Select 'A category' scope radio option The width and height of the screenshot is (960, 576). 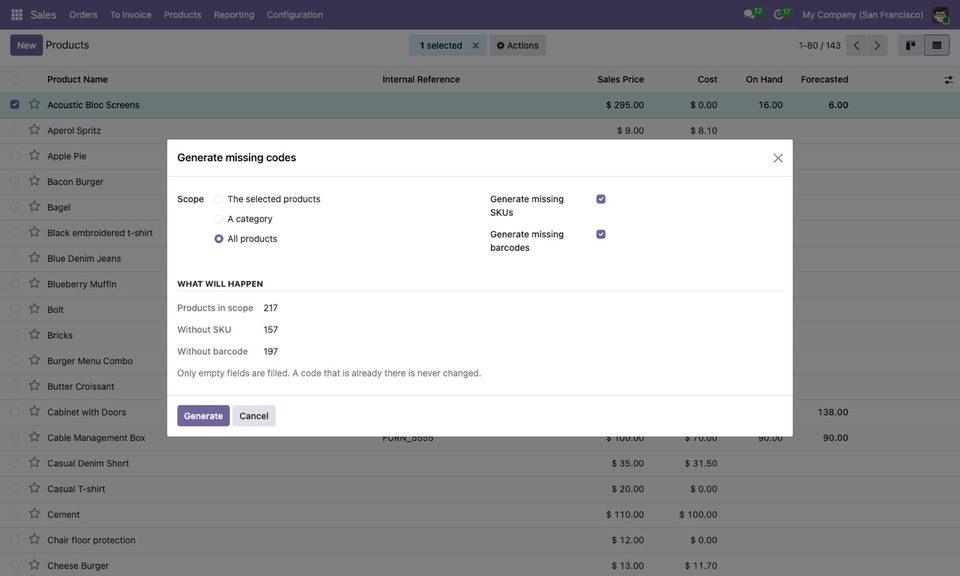[x=219, y=219]
